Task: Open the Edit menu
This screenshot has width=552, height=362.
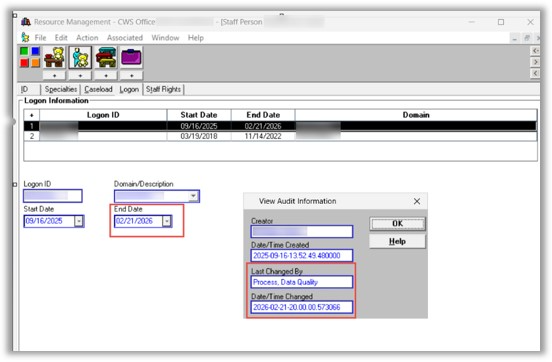Action: [x=61, y=38]
